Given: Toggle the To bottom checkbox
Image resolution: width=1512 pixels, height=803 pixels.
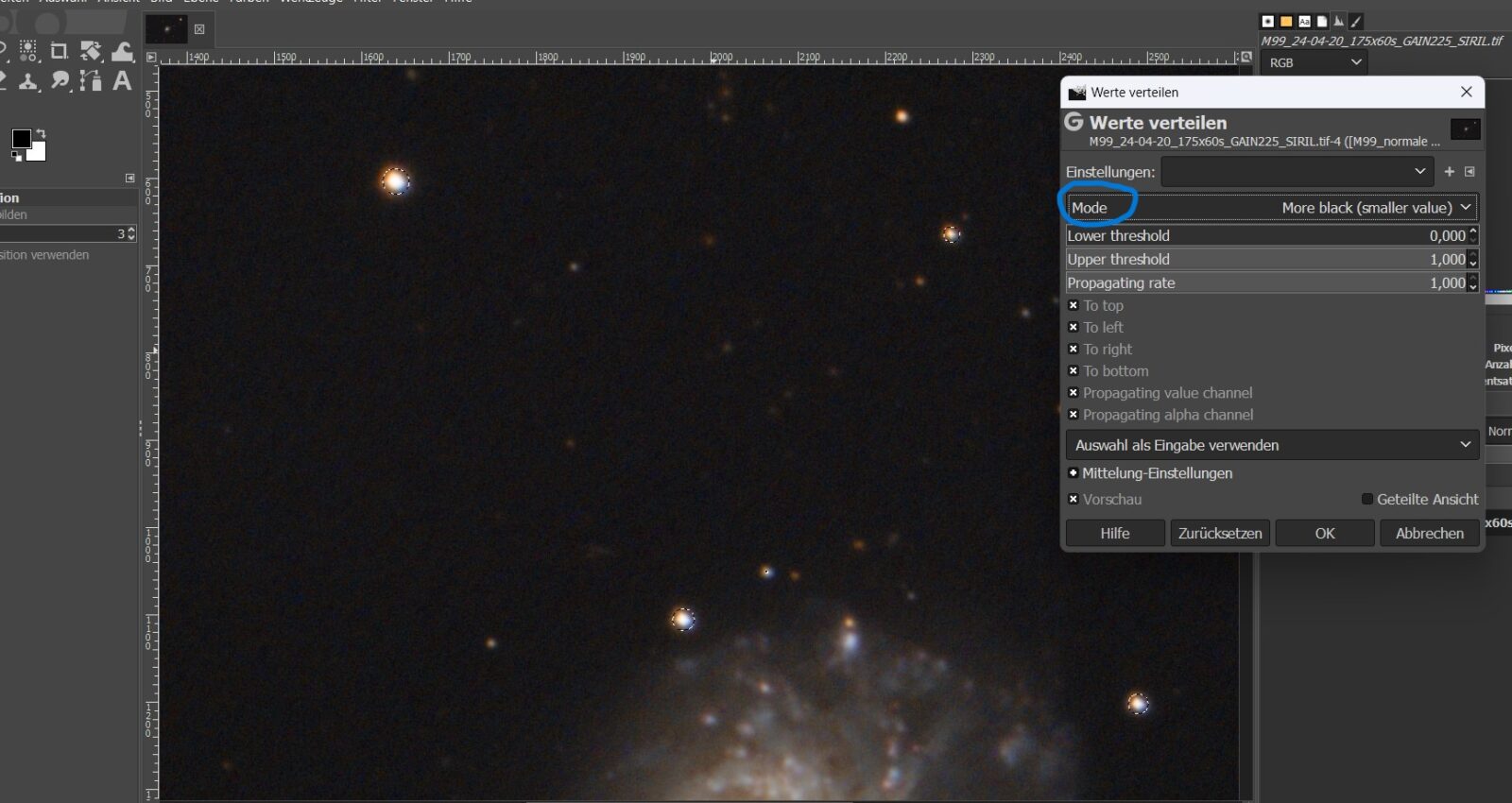Looking at the screenshot, I should tap(1074, 370).
